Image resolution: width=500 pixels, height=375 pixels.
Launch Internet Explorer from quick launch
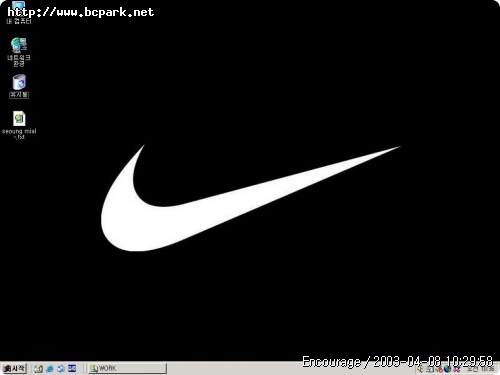click(x=50, y=369)
